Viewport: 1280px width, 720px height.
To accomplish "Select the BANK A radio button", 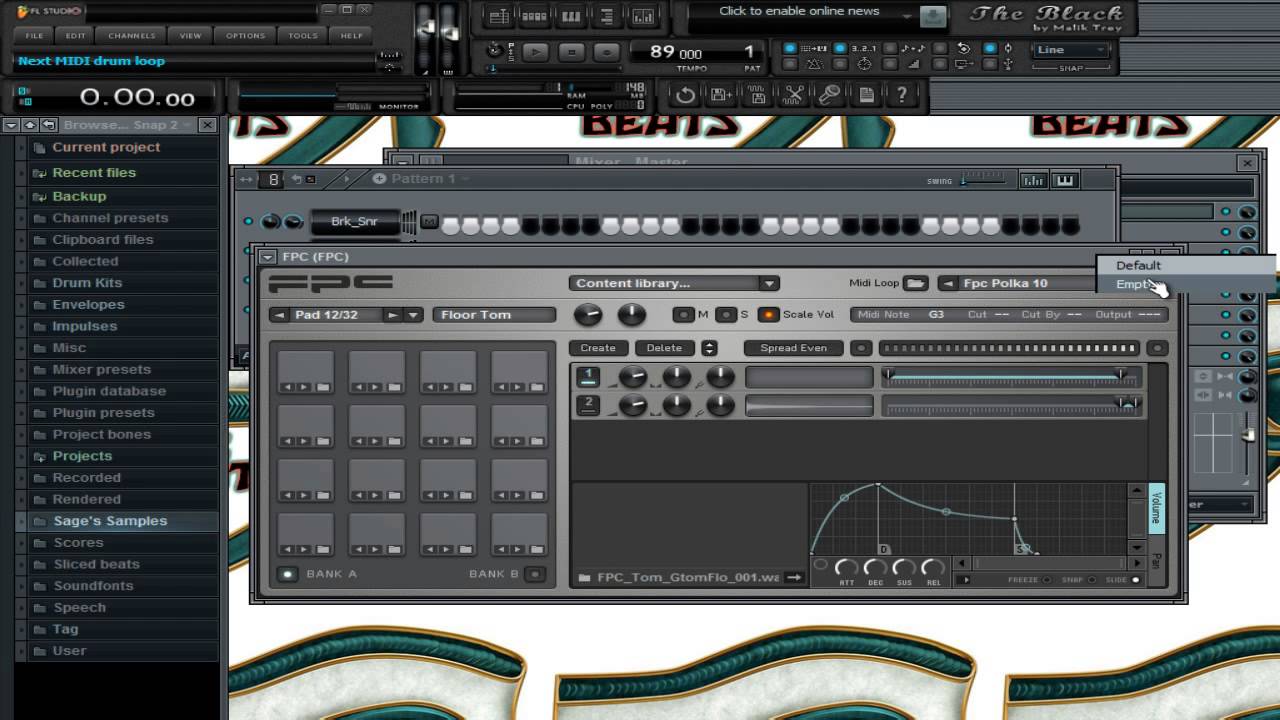I will (287, 574).
